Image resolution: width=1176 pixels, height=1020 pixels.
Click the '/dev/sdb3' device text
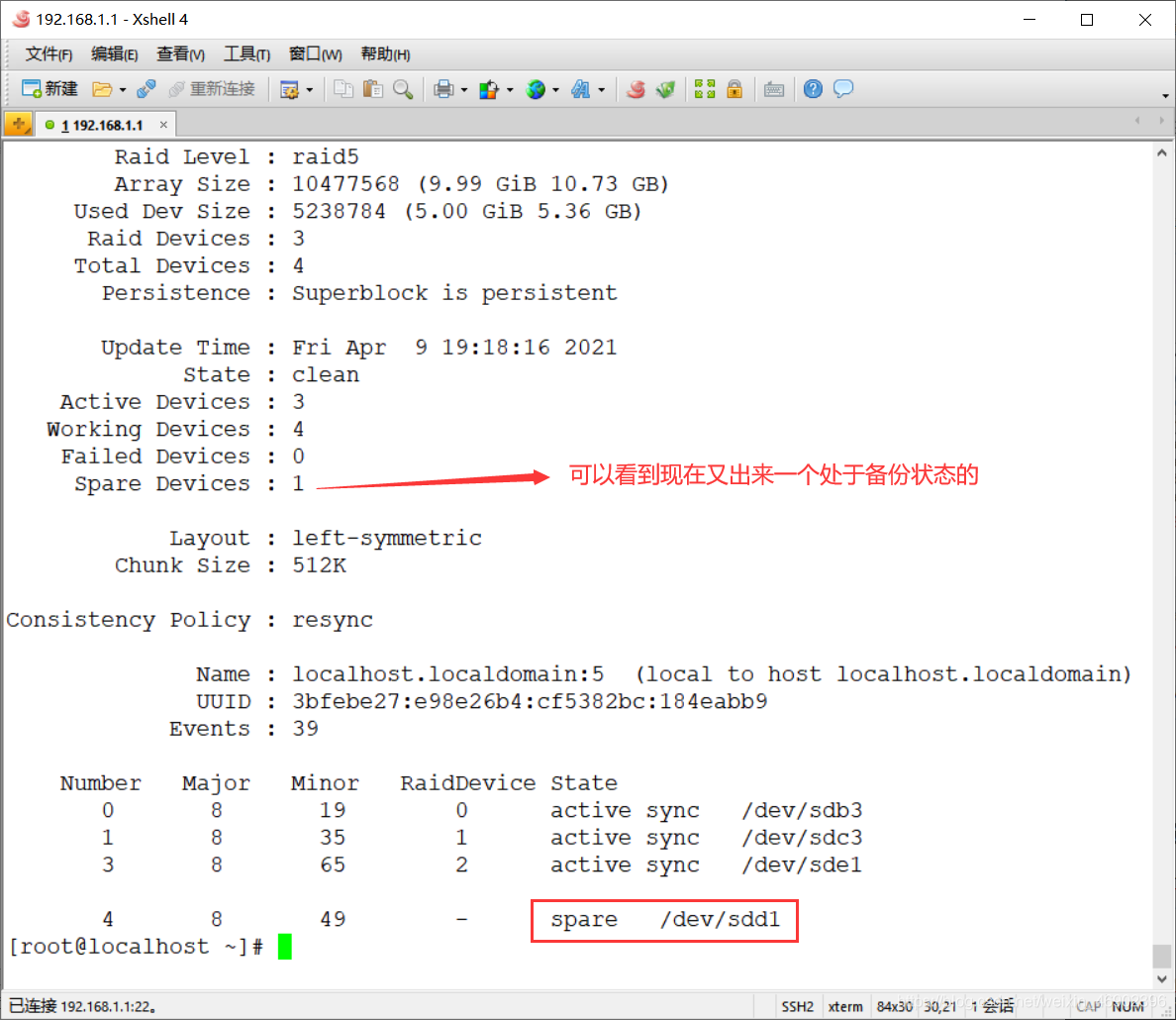802,811
